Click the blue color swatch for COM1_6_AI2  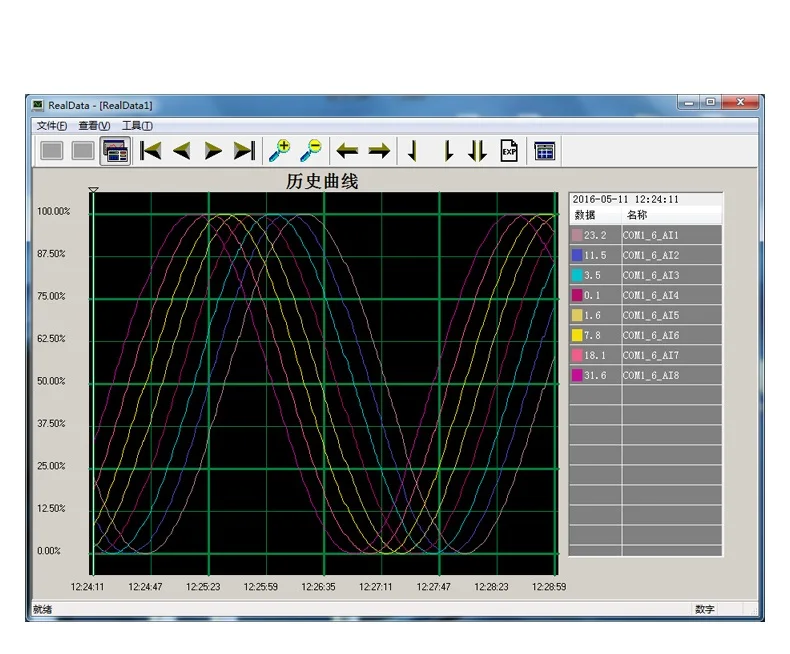[577, 255]
